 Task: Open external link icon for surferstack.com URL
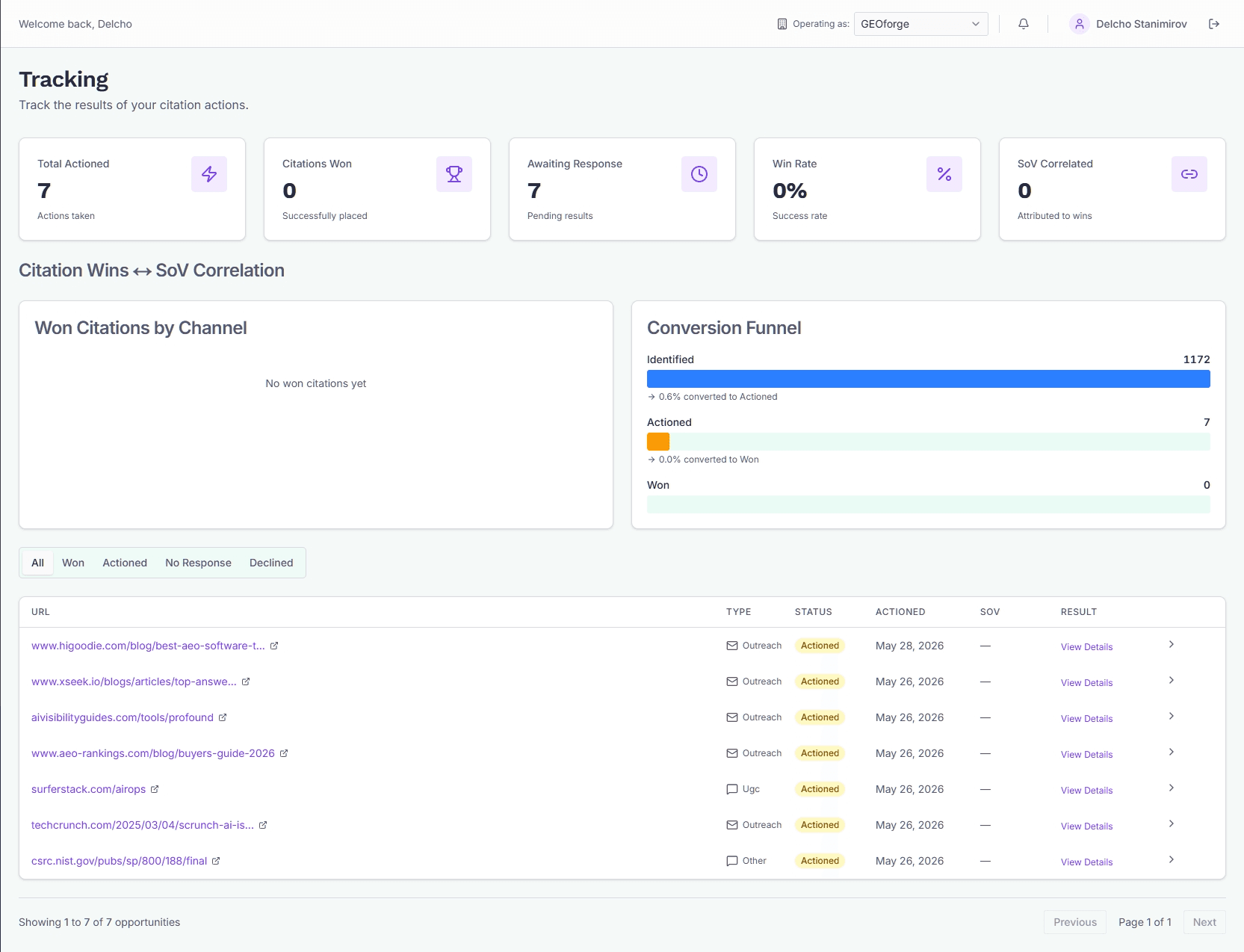pos(155,789)
